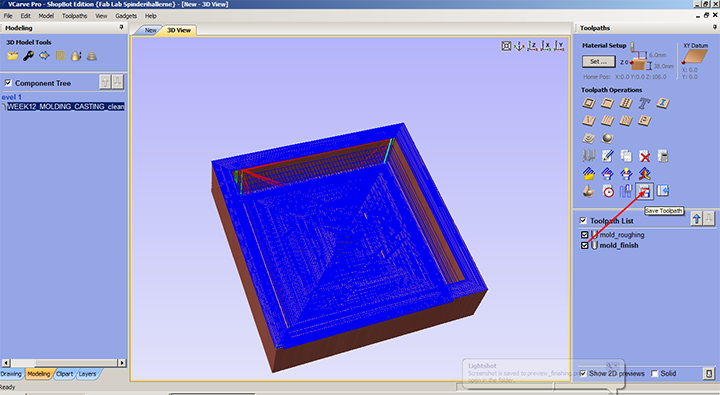
Task: Switch to the Layers tab
Action: [87, 374]
